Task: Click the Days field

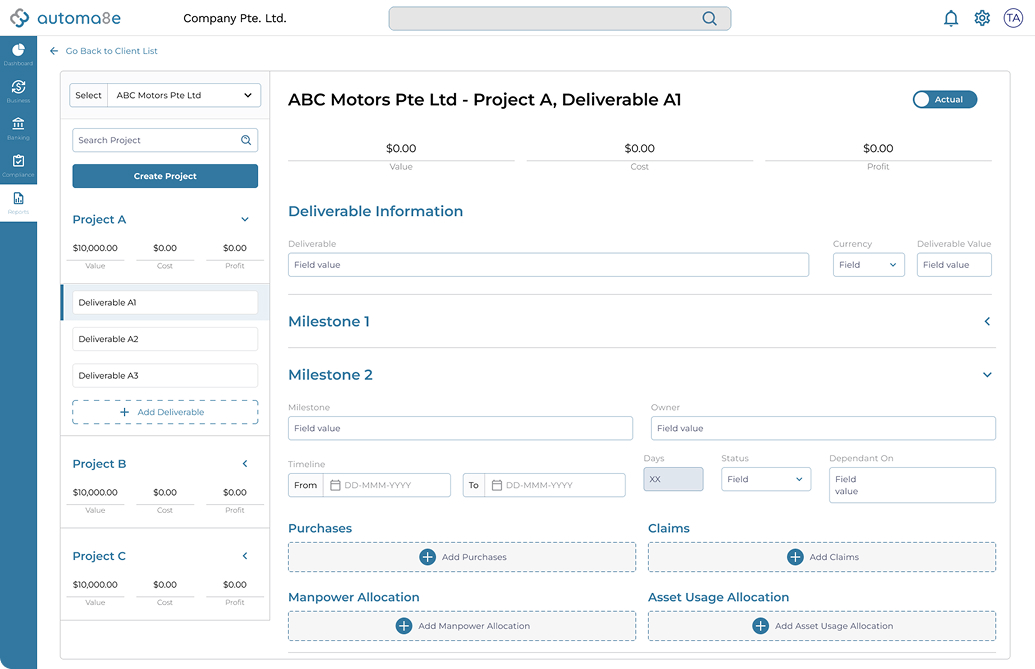Action: [673, 479]
